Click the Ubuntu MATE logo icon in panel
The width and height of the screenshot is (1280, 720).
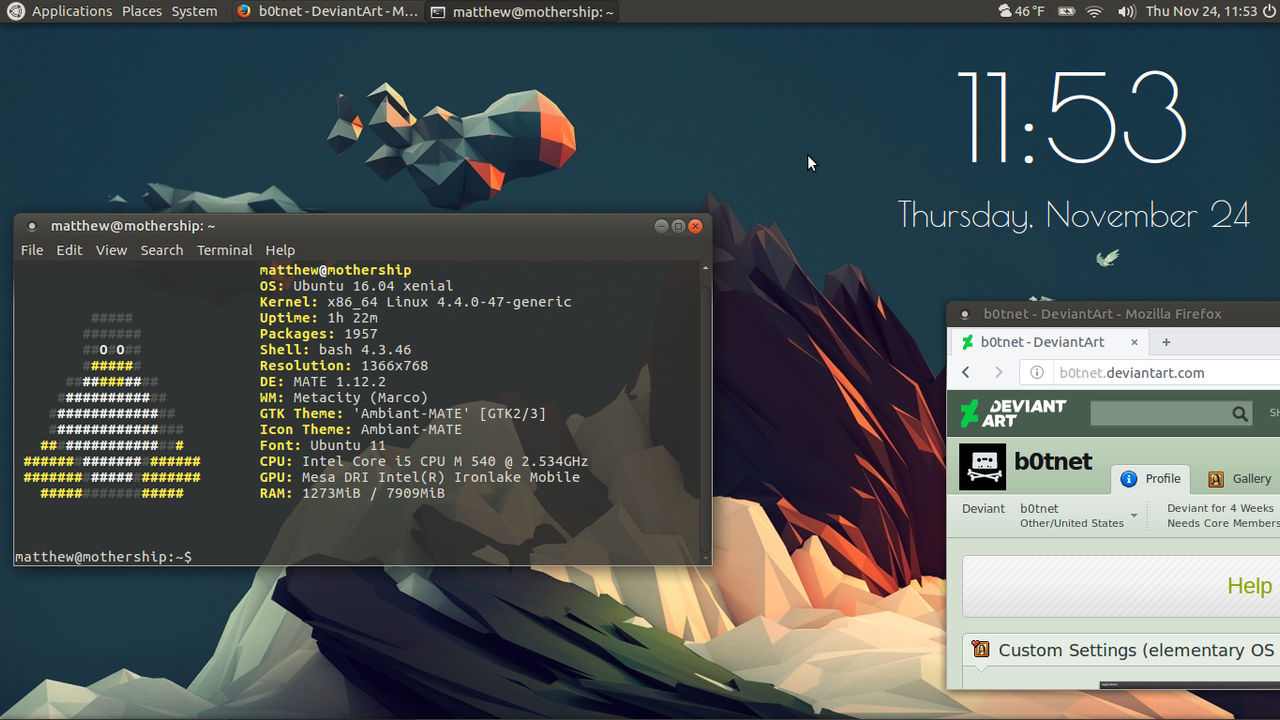tap(15, 11)
